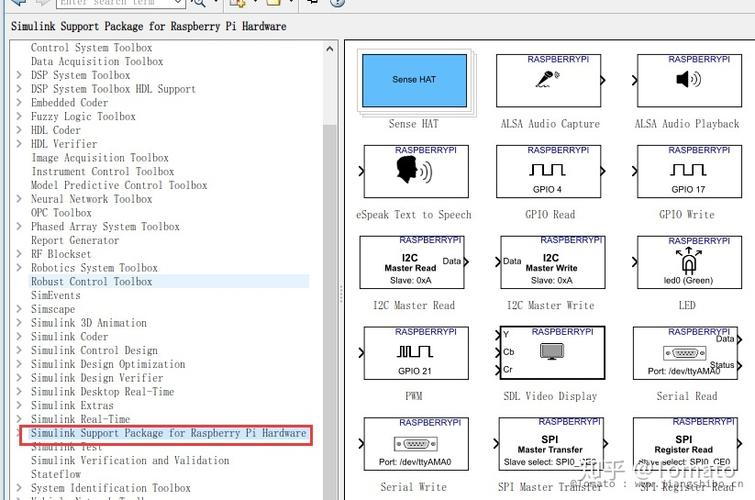Click Simulink Real-Time text

click(80, 419)
